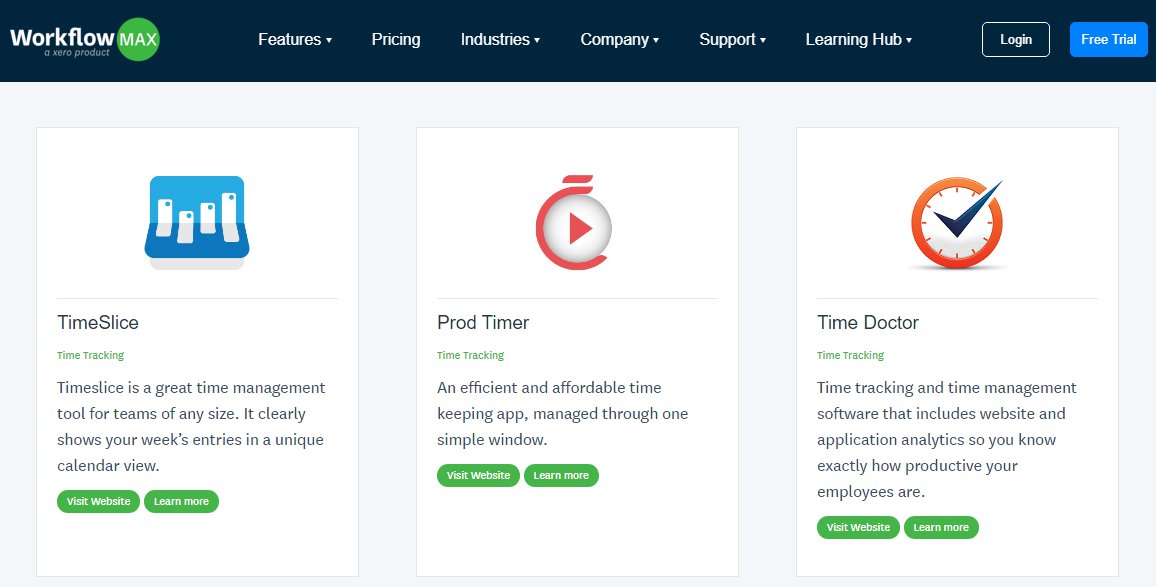Click Time Tracking tag under Prod Timer
The image size is (1156, 587).
(470, 355)
